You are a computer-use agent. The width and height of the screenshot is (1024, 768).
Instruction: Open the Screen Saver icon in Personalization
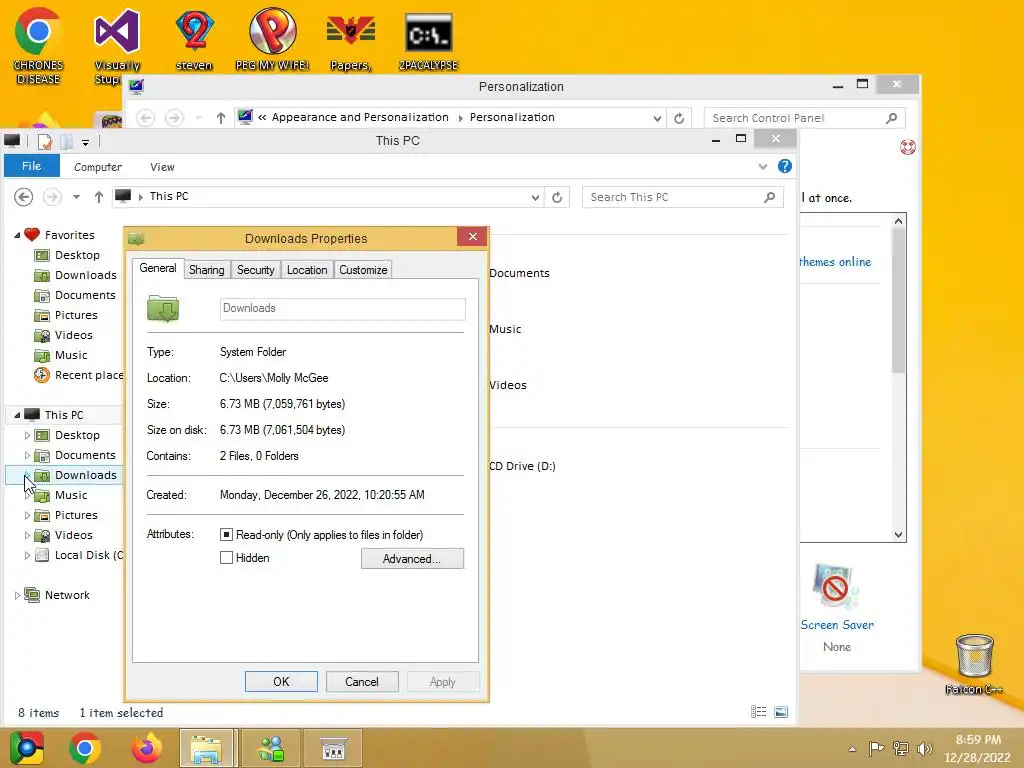[x=836, y=586]
